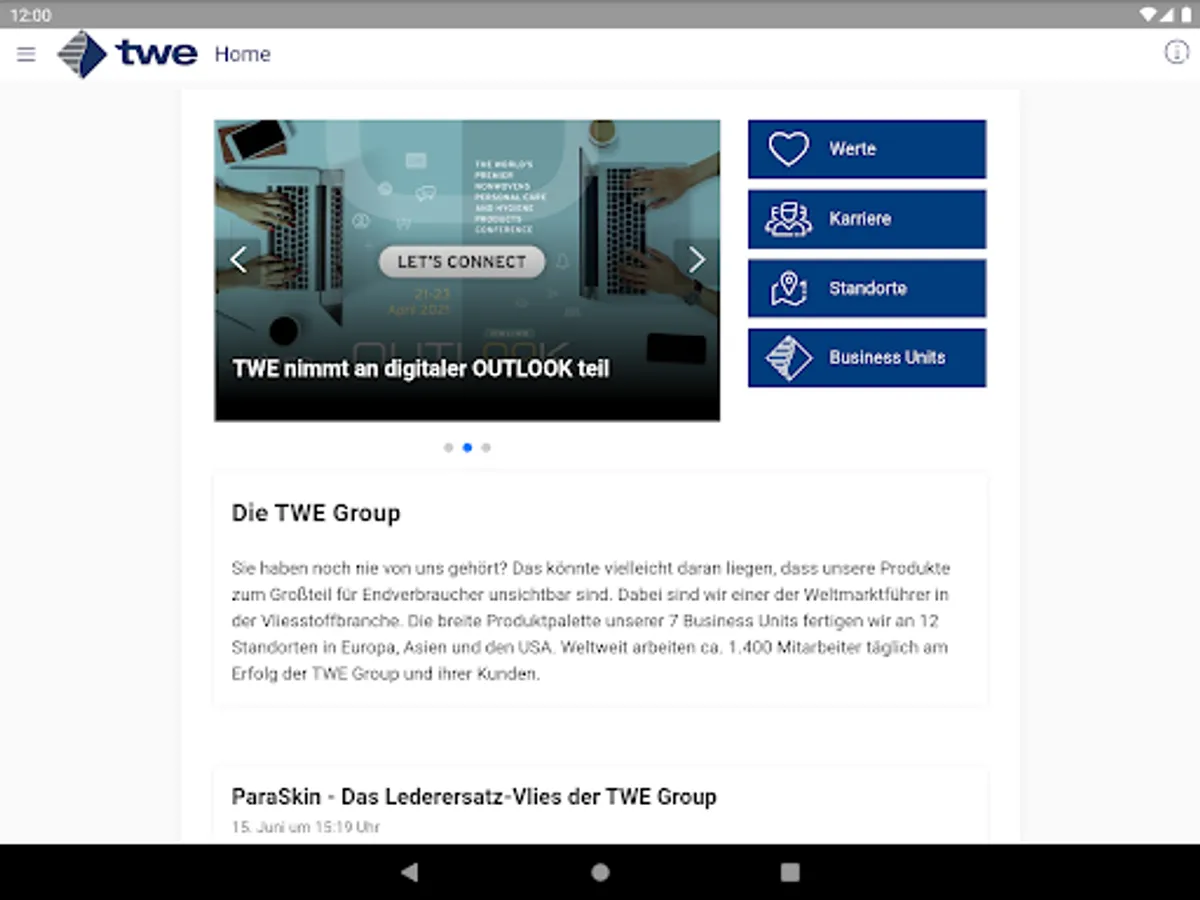1200x900 pixels.
Task: Click the map pin icon on Standorte
Action: (x=788, y=288)
